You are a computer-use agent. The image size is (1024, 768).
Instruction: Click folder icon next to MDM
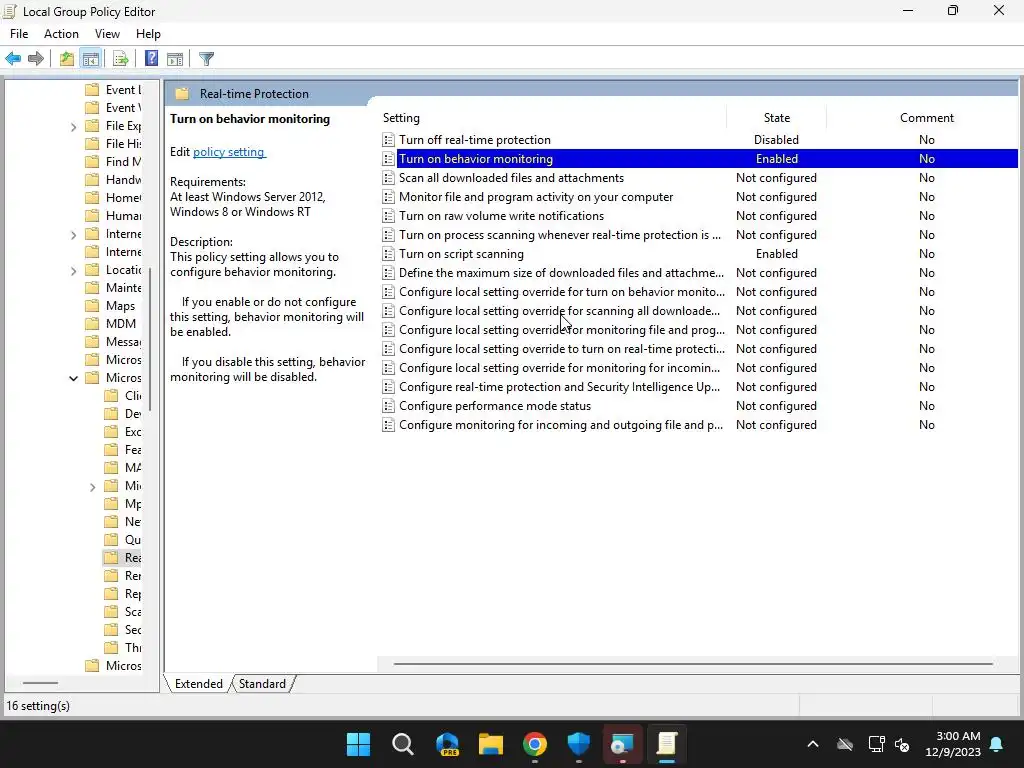[93, 324]
